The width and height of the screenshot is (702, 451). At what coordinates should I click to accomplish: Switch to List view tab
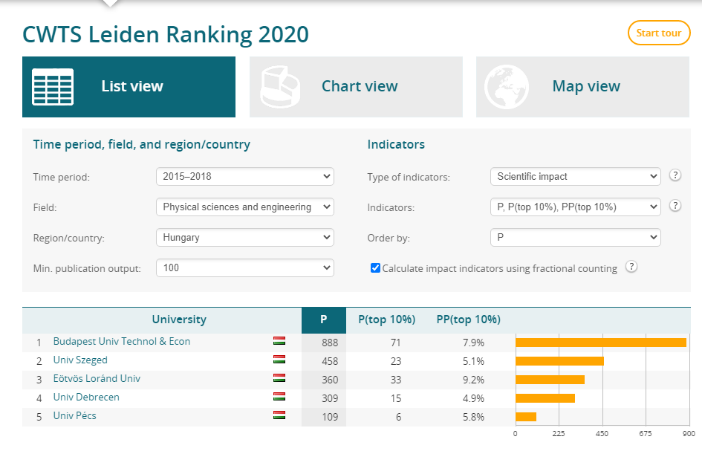tap(128, 86)
